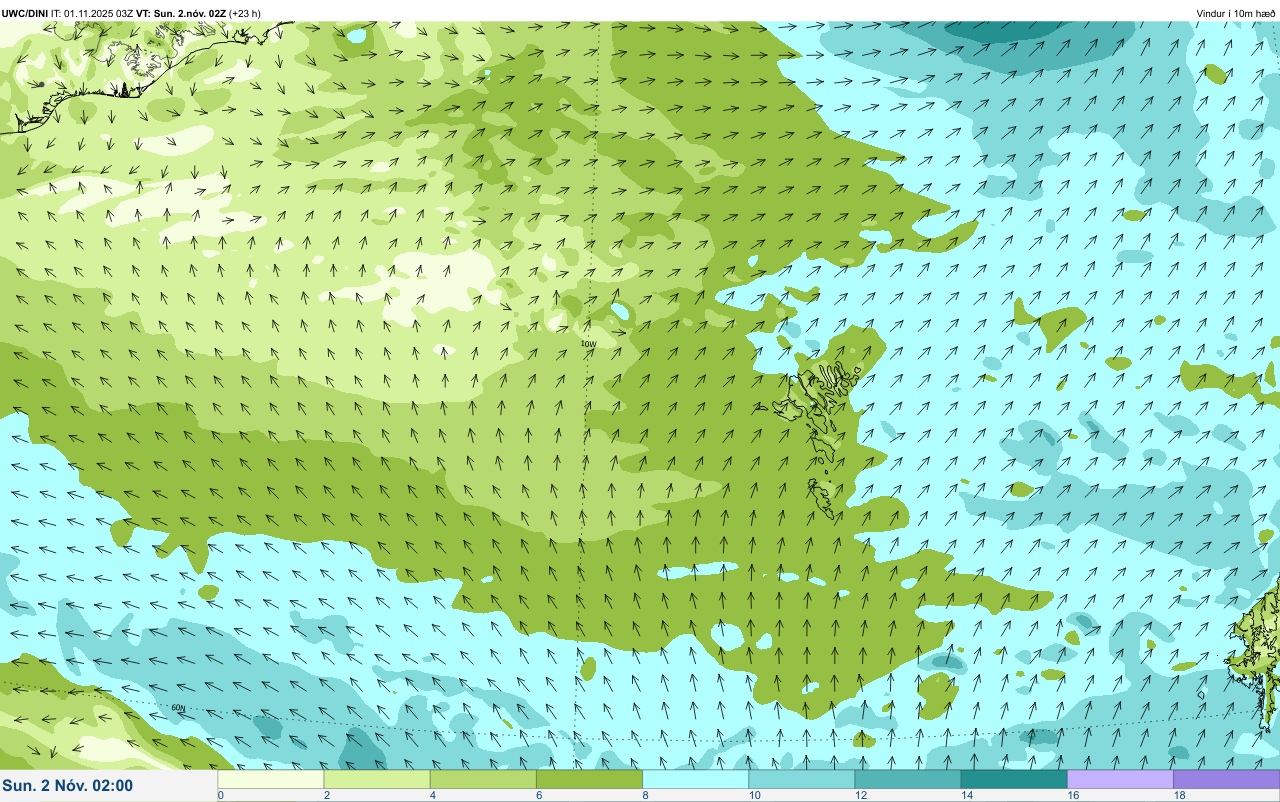This screenshot has height=802, width=1280.
Task: Click the 0–2 m/s pale yellow legend swatch
Action: 271,779
